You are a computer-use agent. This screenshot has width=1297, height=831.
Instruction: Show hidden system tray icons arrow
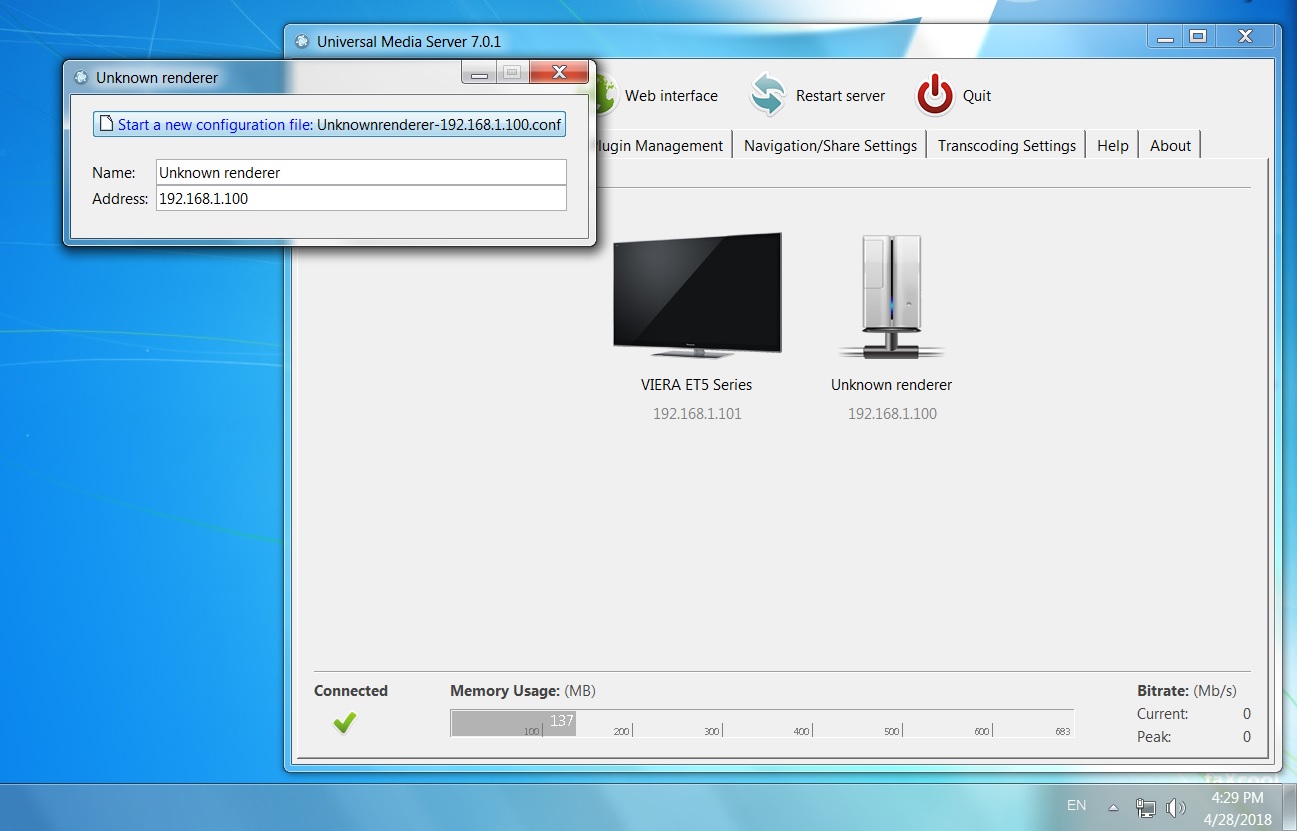tap(1113, 807)
